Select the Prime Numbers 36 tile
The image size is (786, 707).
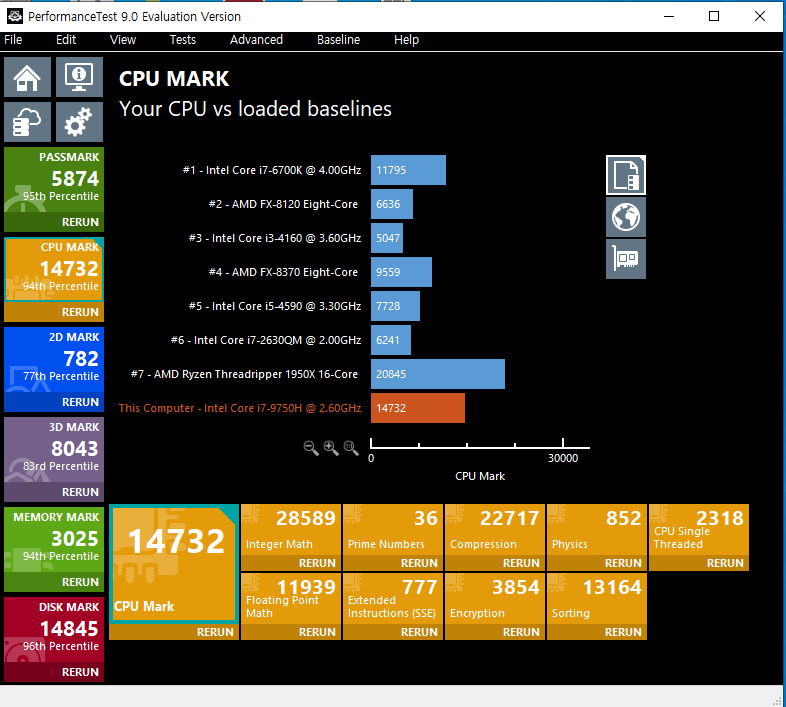pos(392,531)
